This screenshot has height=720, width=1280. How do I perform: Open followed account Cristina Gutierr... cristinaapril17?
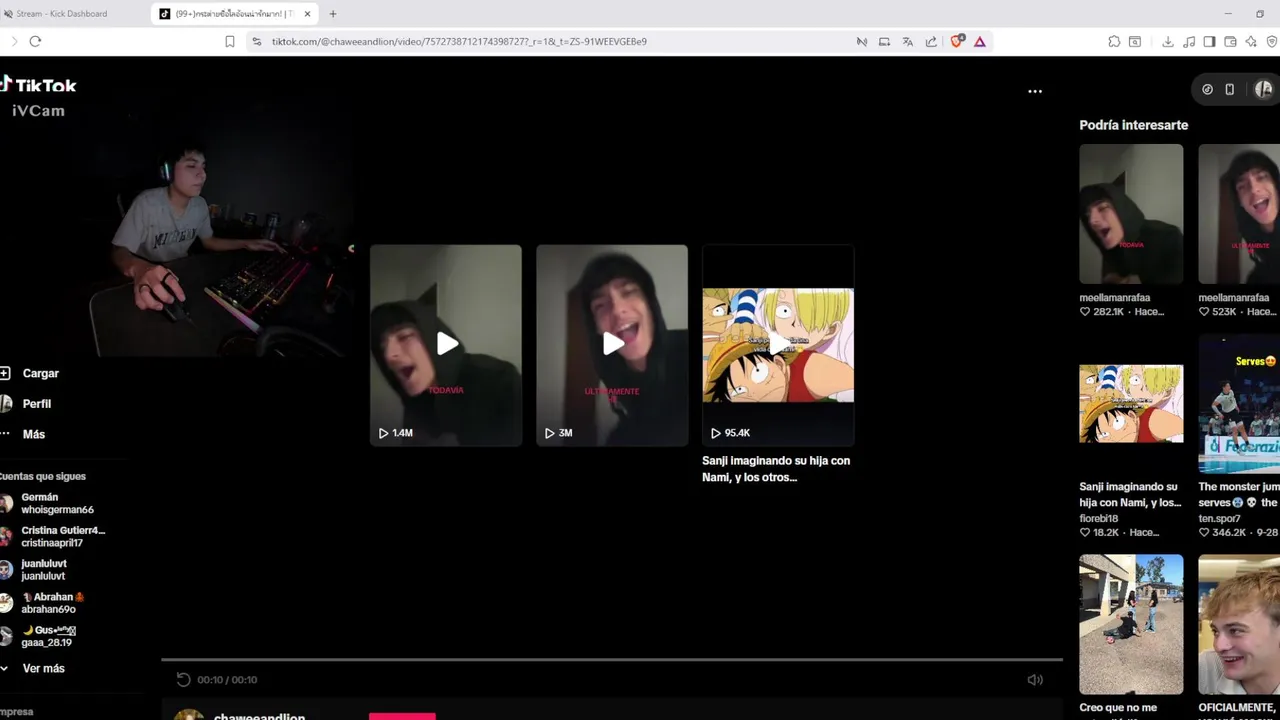[53, 536]
